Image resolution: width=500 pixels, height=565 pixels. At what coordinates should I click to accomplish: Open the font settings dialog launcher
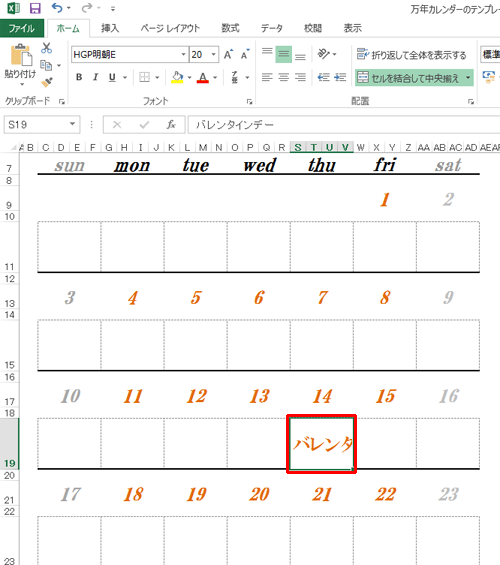point(249,102)
